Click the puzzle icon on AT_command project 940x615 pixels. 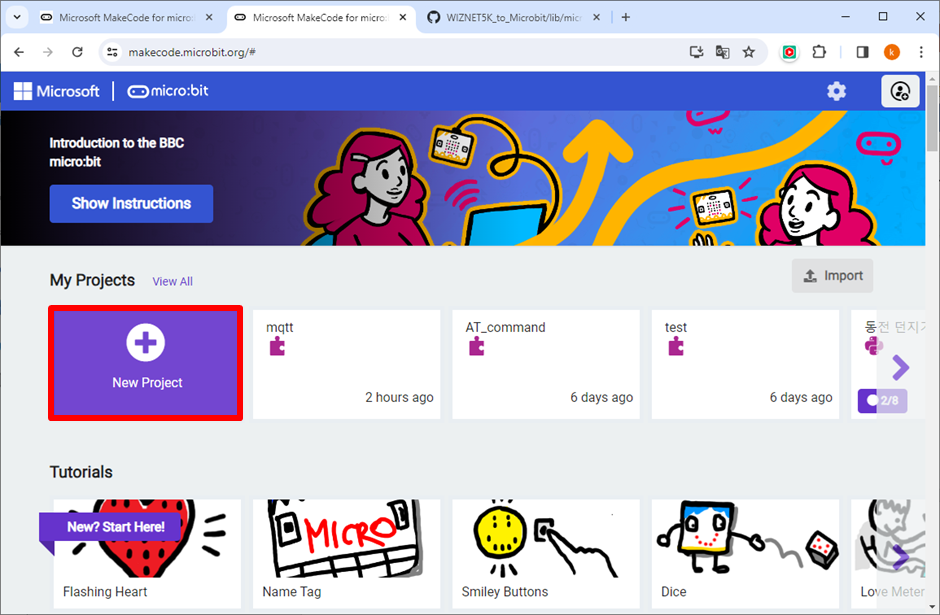coord(477,346)
